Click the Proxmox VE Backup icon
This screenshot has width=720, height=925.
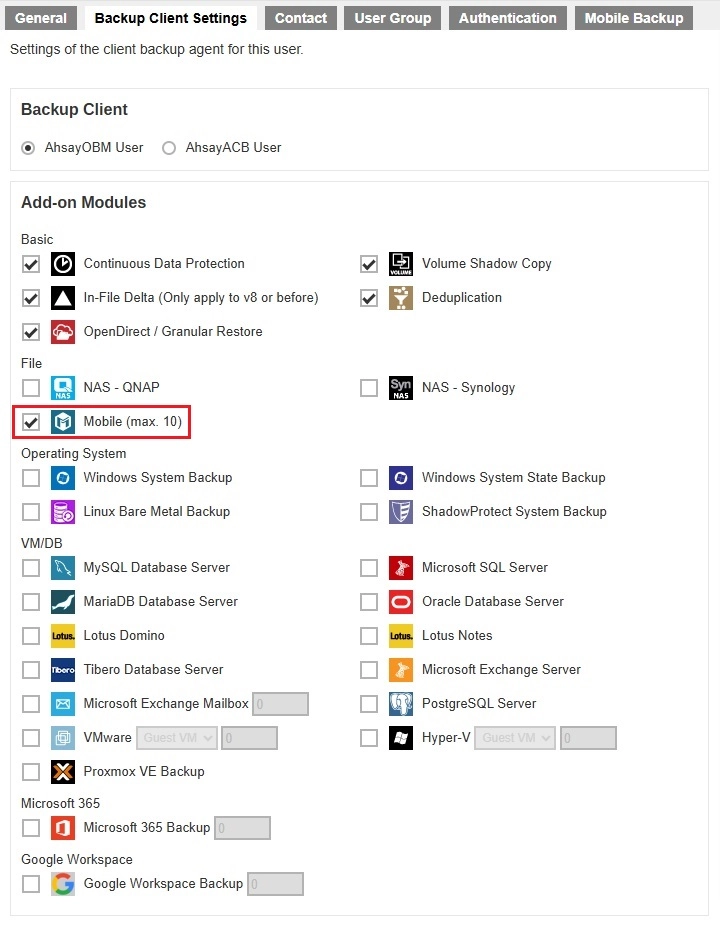point(62,772)
